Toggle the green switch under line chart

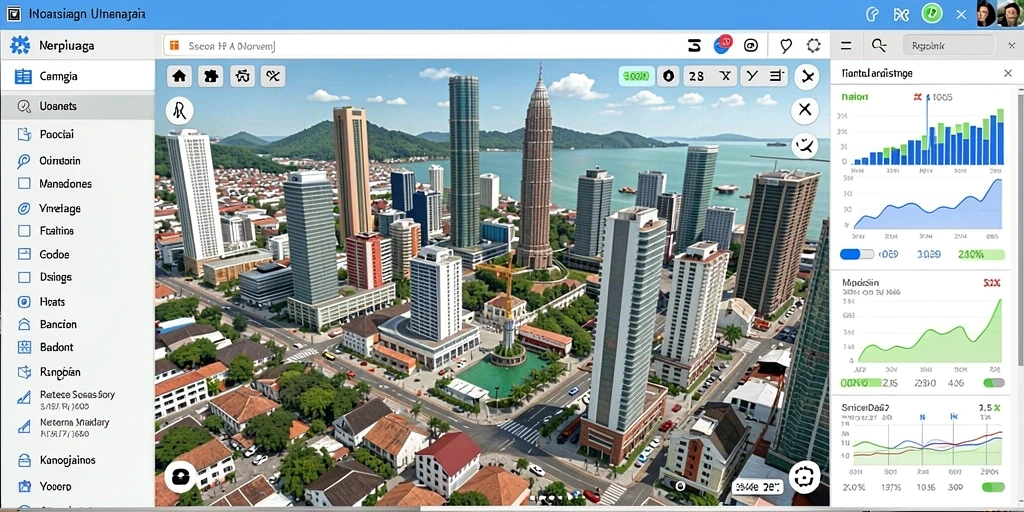tap(993, 487)
